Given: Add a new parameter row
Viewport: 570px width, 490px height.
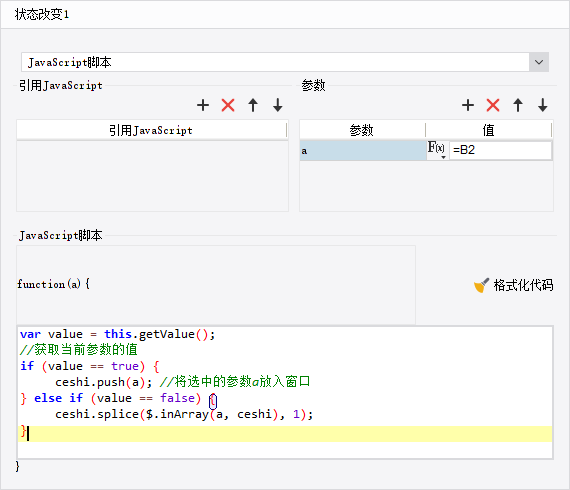Looking at the screenshot, I should point(468,105).
